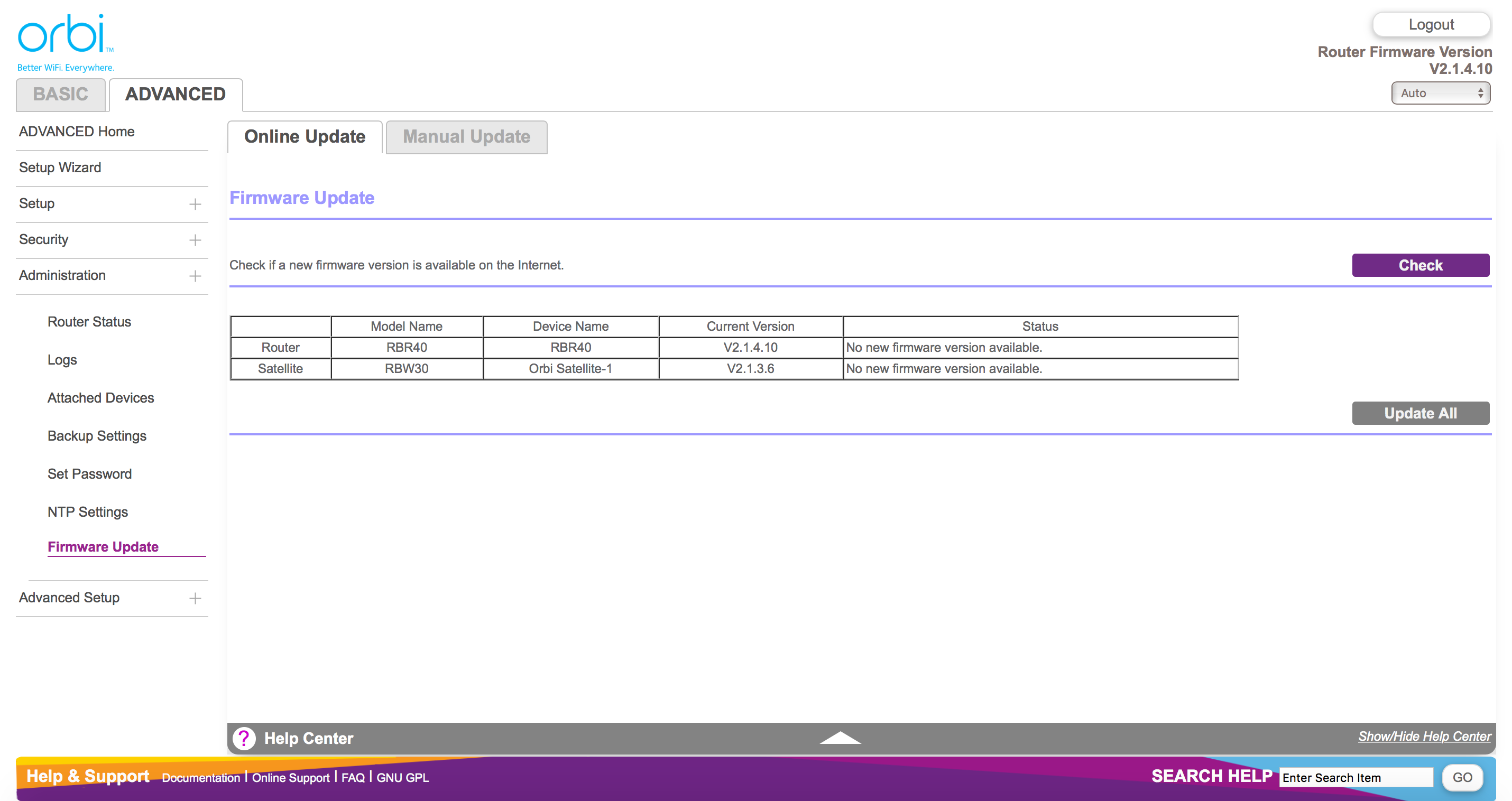The width and height of the screenshot is (1512, 801).
Task: Select the Online Update tab
Action: [x=305, y=137]
